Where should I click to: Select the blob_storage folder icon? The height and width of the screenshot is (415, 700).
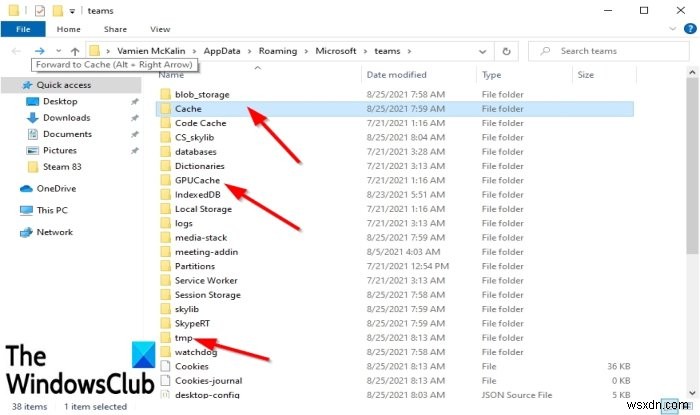point(166,94)
